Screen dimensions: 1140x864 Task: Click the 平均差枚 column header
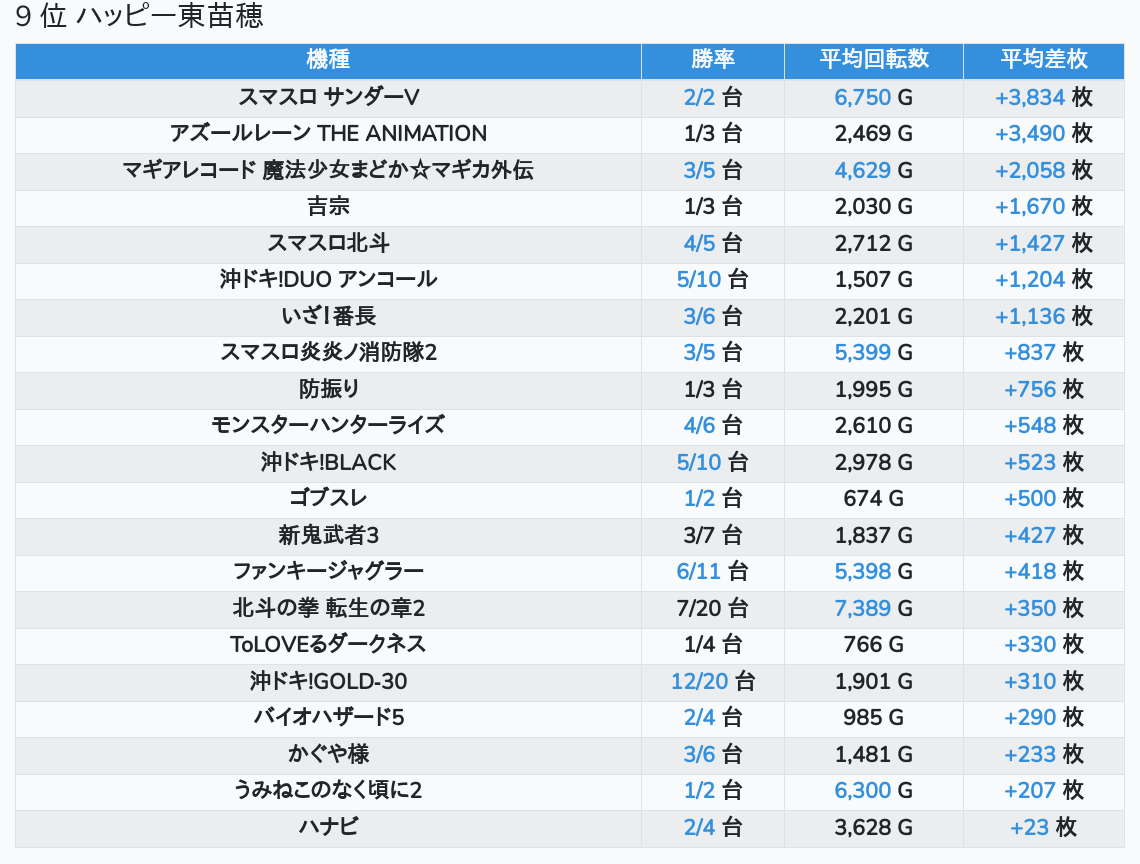pyautogui.click(x=1043, y=60)
